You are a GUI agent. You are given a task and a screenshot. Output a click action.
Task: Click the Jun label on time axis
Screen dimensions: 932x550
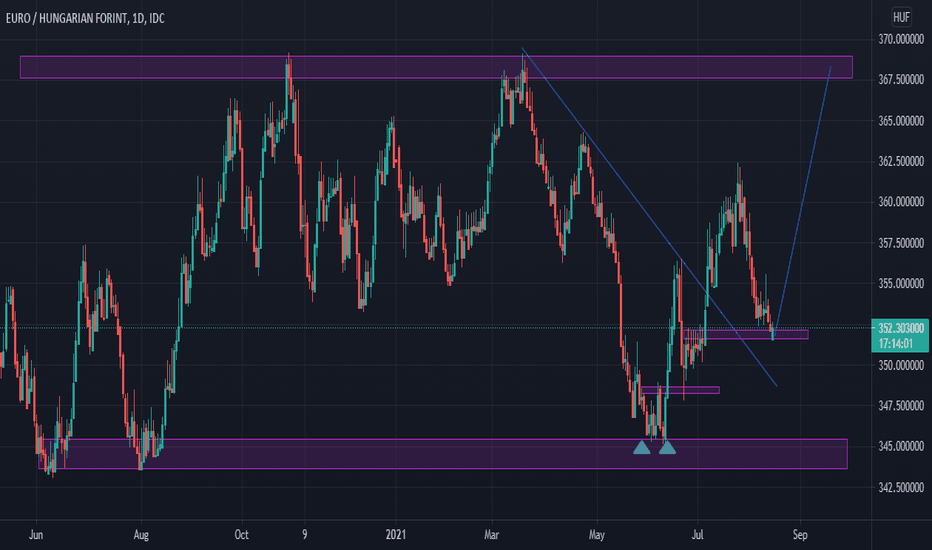tap(36, 535)
